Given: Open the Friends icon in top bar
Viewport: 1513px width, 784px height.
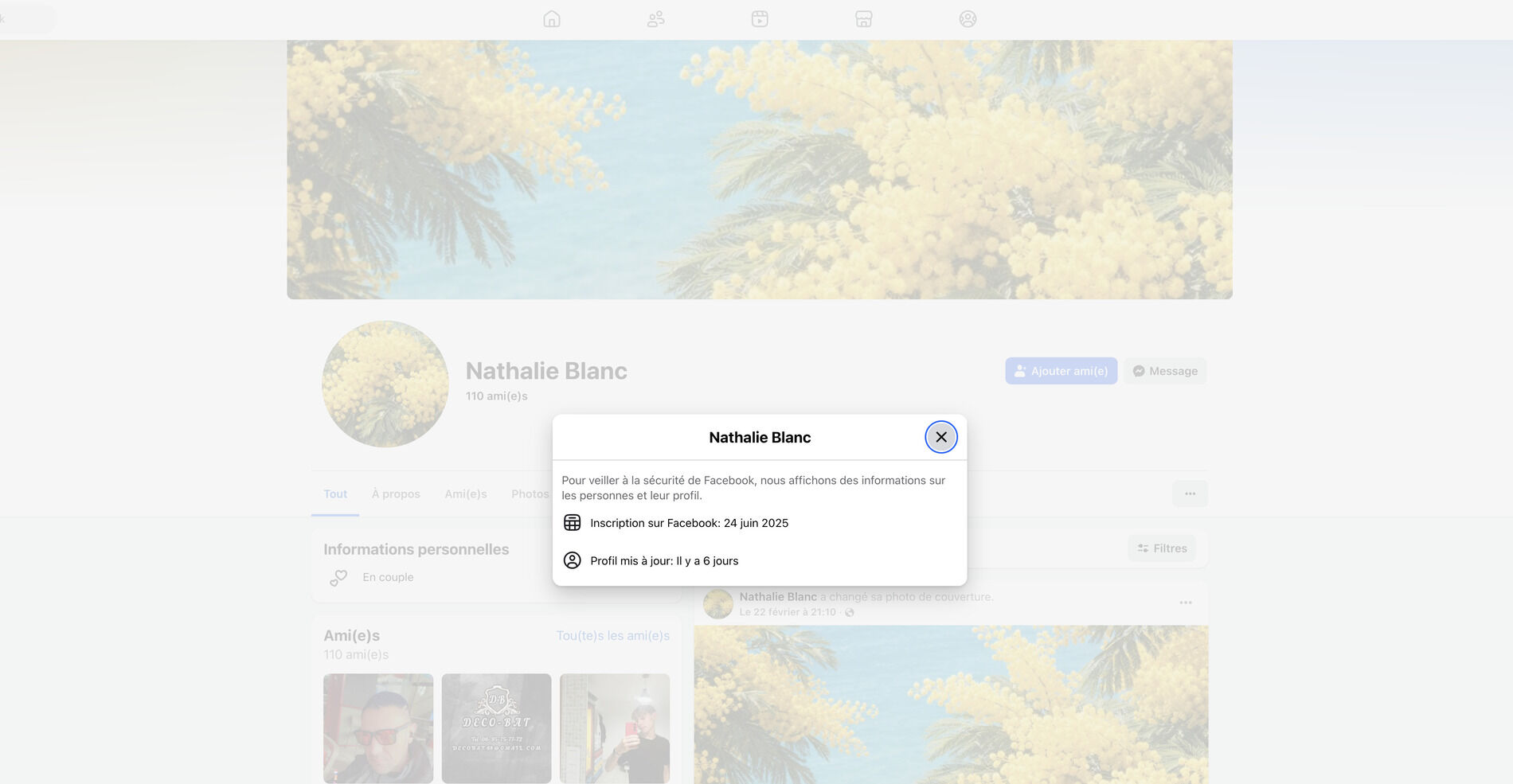Looking at the screenshot, I should (x=656, y=19).
